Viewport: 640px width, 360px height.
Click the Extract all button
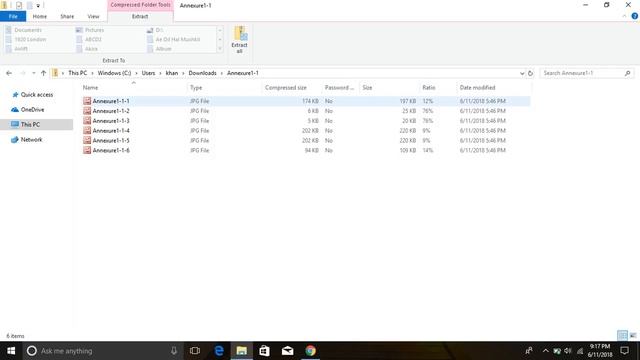click(x=240, y=40)
